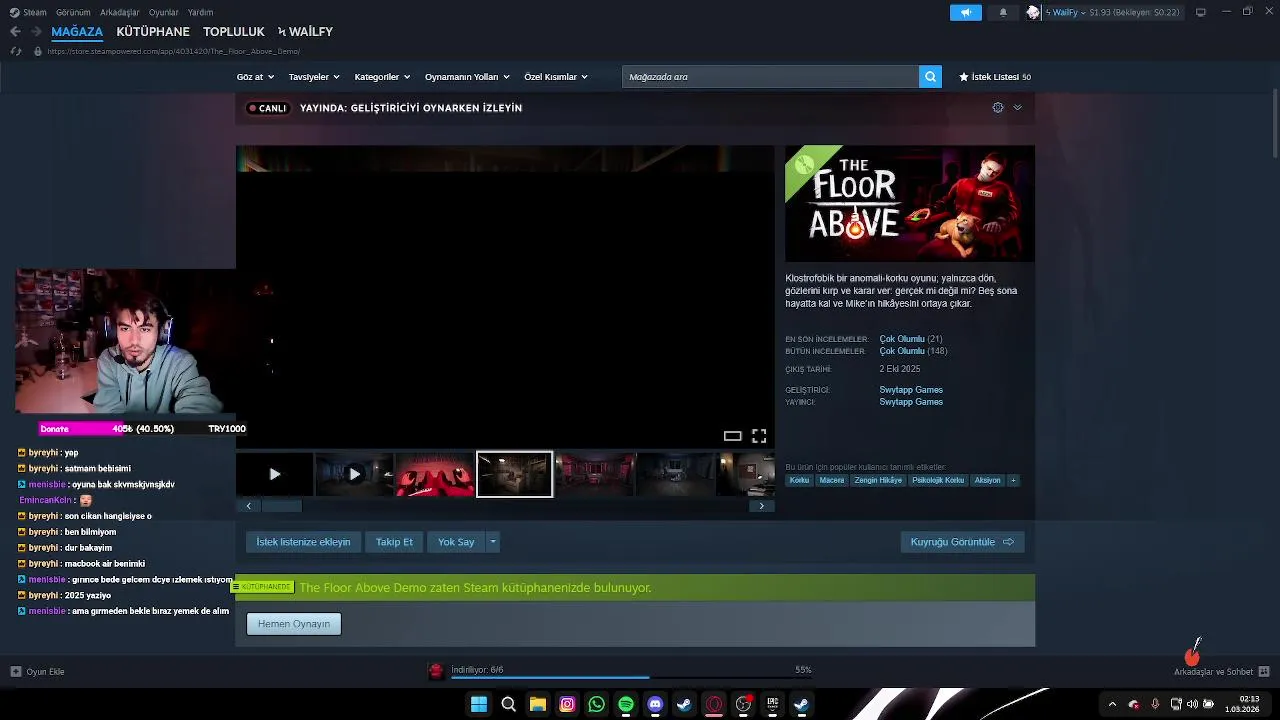
Task: Click the store search magnifier button
Action: click(x=930, y=76)
